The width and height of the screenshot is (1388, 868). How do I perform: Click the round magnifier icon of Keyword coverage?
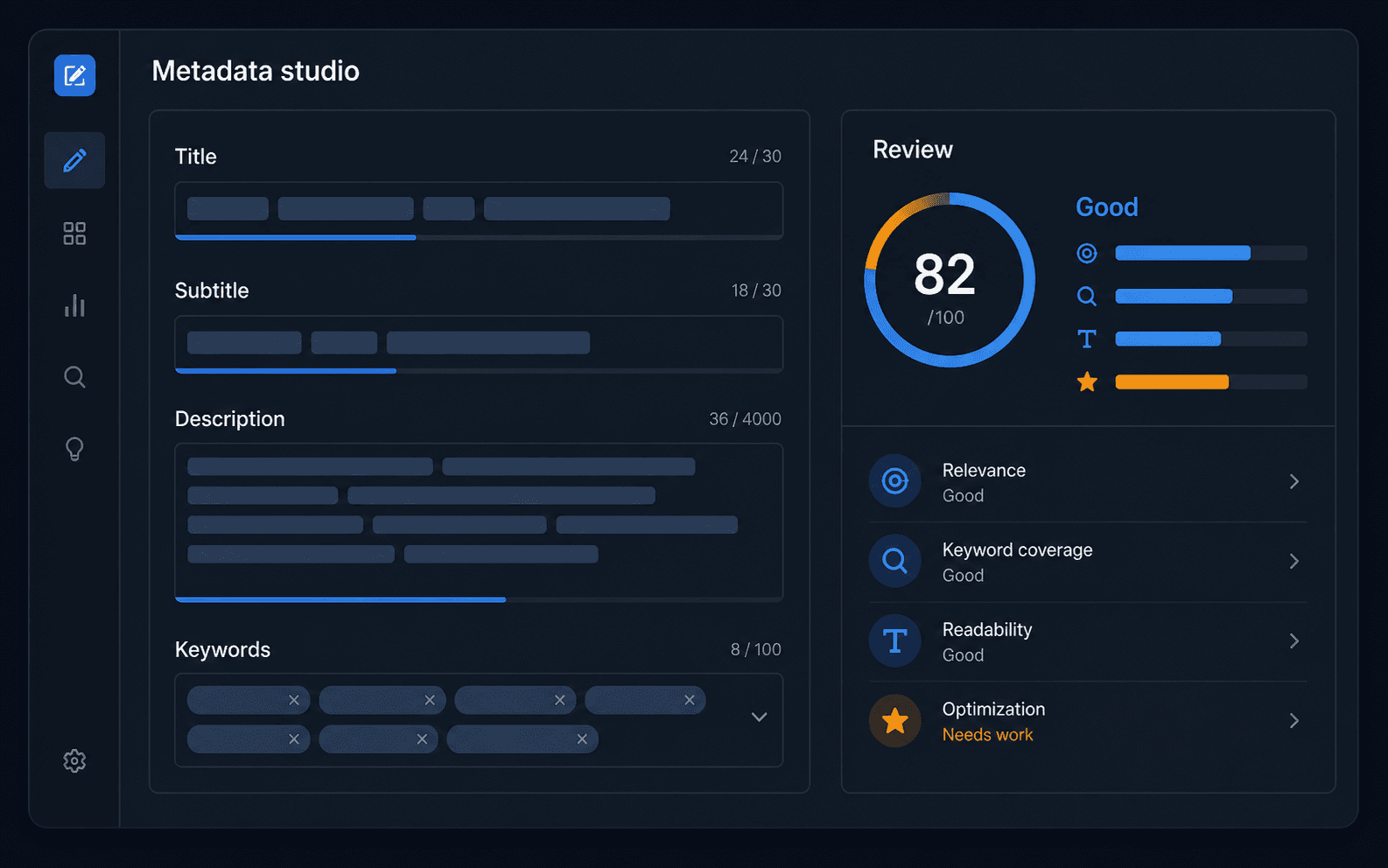click(894, 560)
